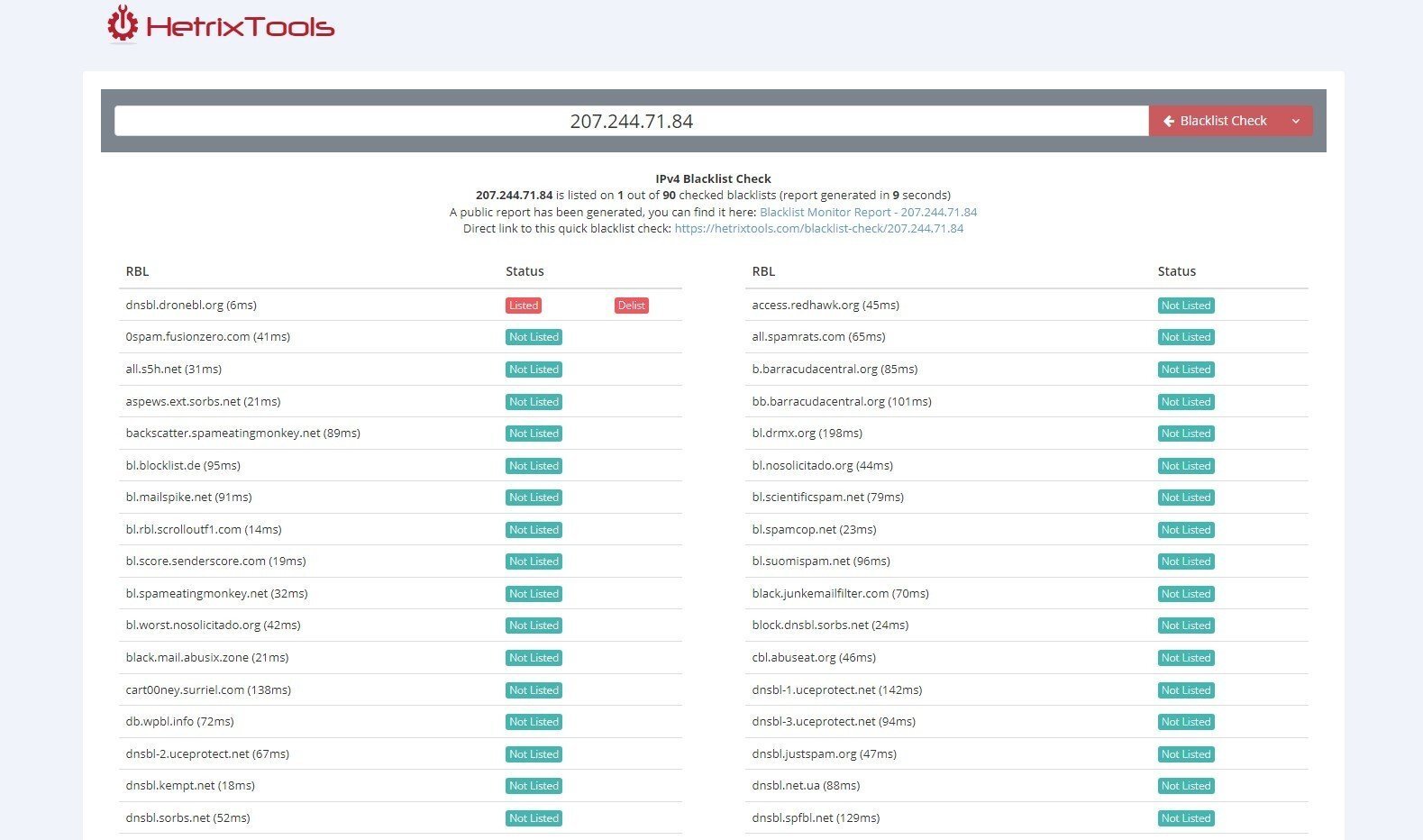
Task: Click cart00ney.surriel.com (138ms) entry
Action: (208, 689)
